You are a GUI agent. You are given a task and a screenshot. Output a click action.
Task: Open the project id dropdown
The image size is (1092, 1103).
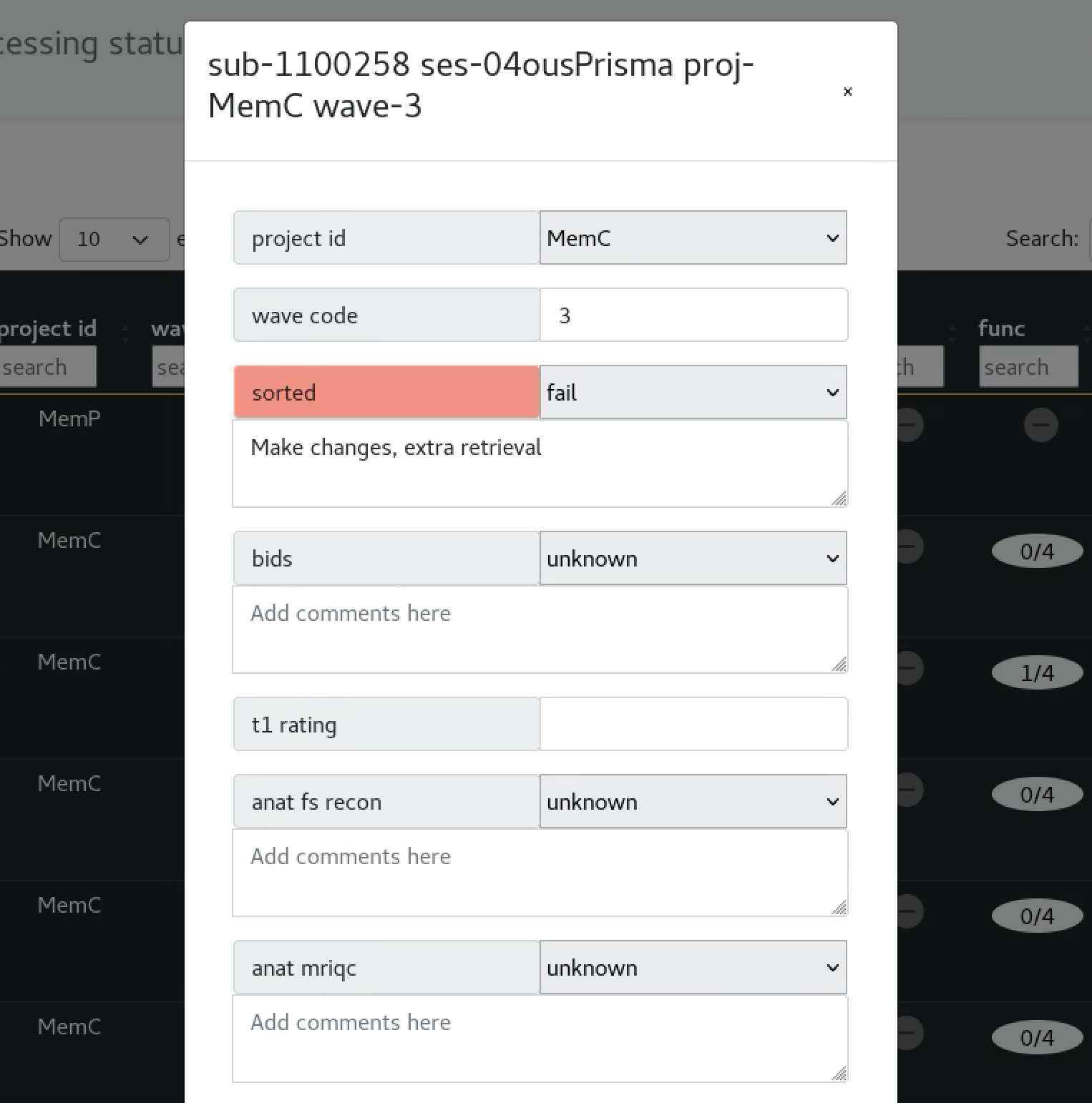[693, 238]
